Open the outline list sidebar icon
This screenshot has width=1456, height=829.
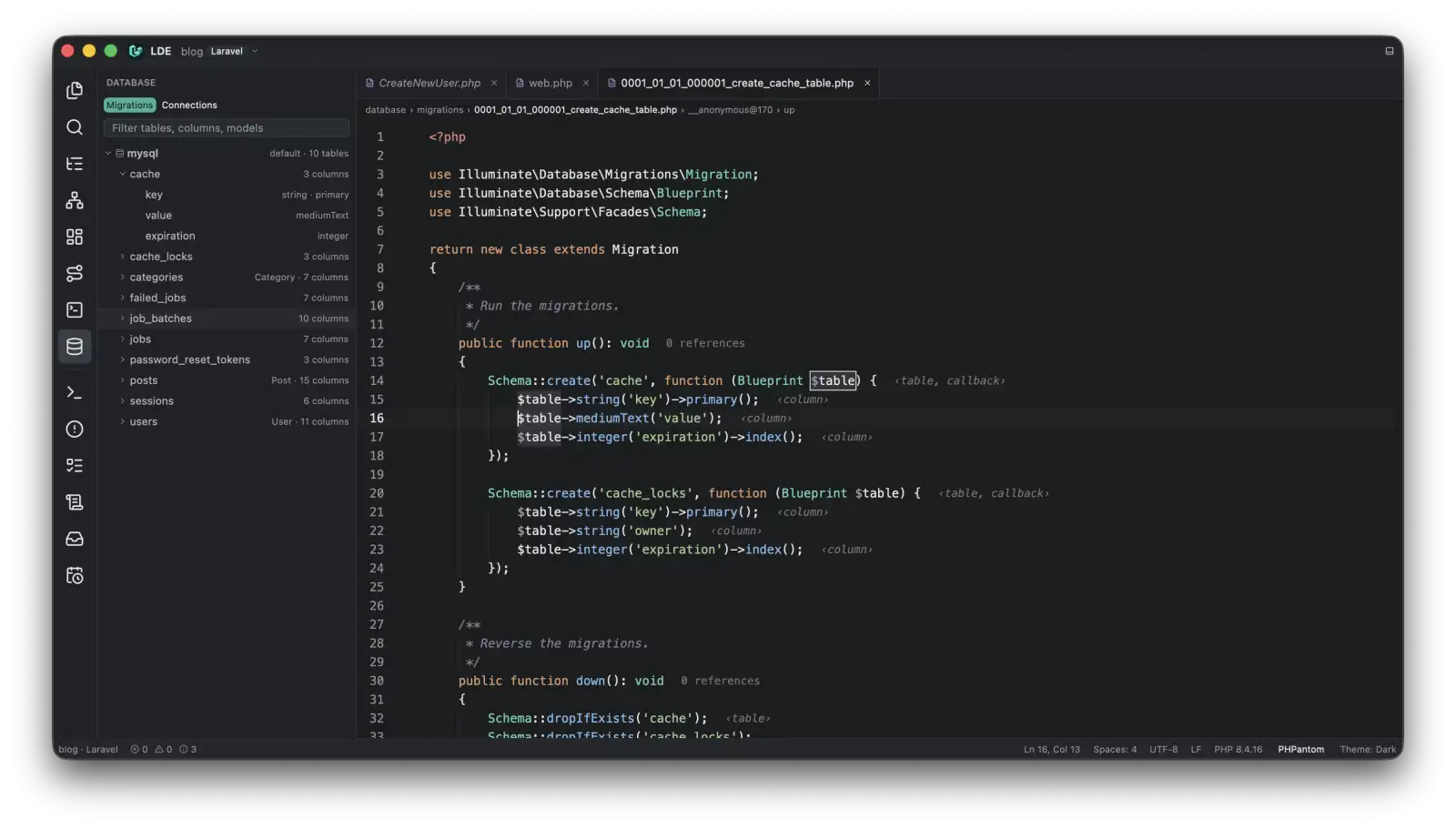click(x=75, y=164)
